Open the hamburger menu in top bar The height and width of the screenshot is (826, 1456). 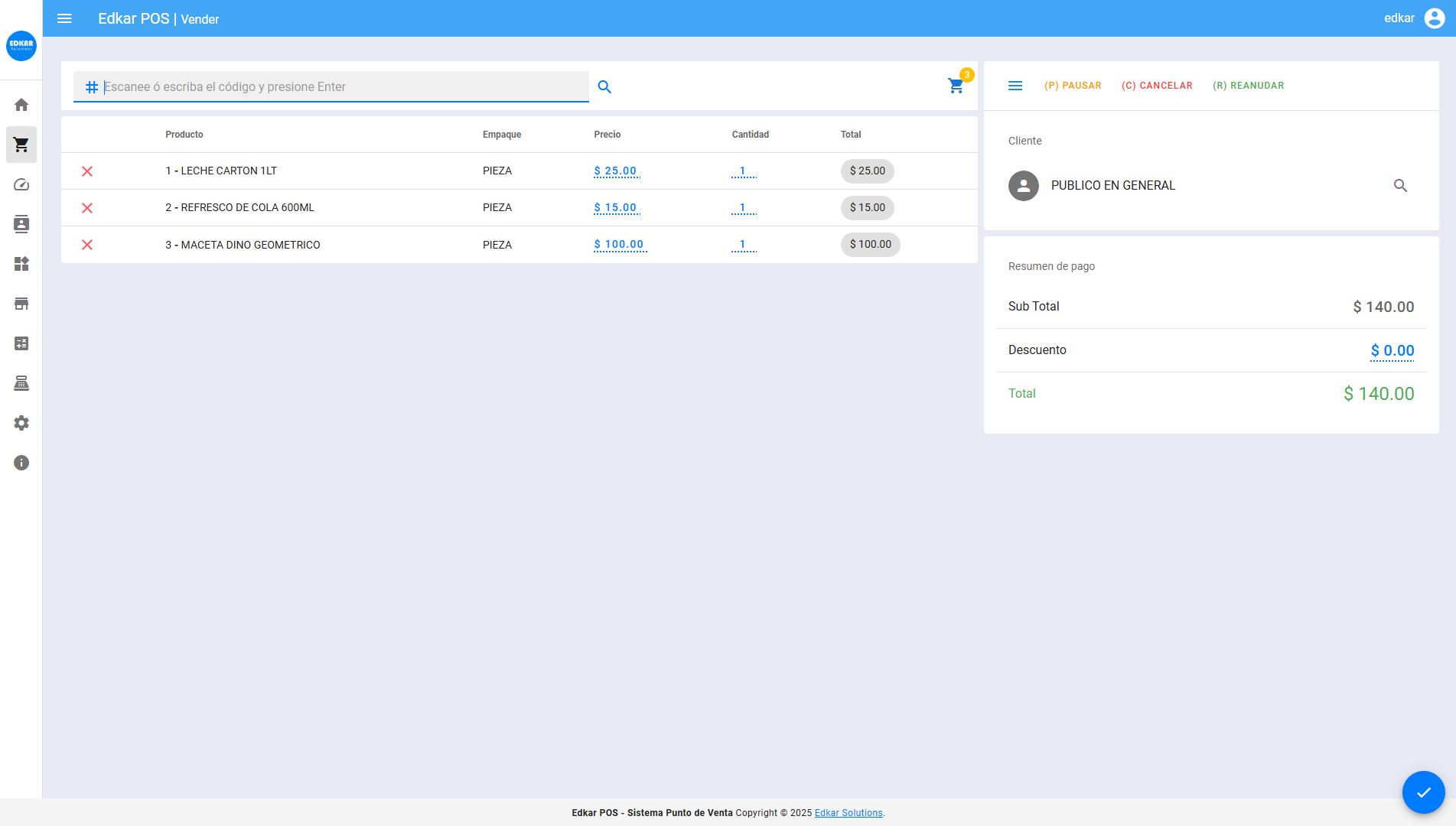click(64, 18)
